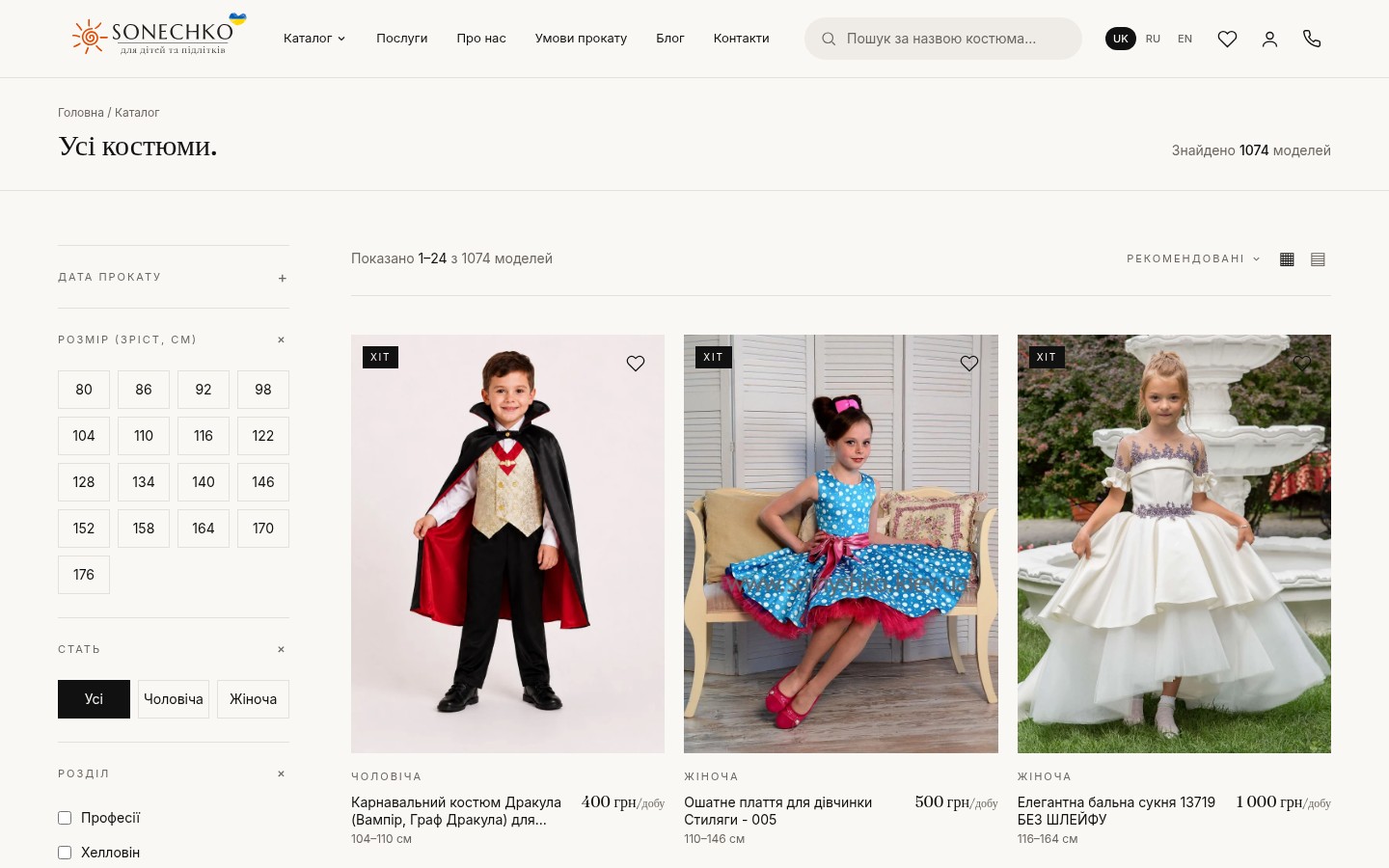Select size 110 filter

point(144,436)
